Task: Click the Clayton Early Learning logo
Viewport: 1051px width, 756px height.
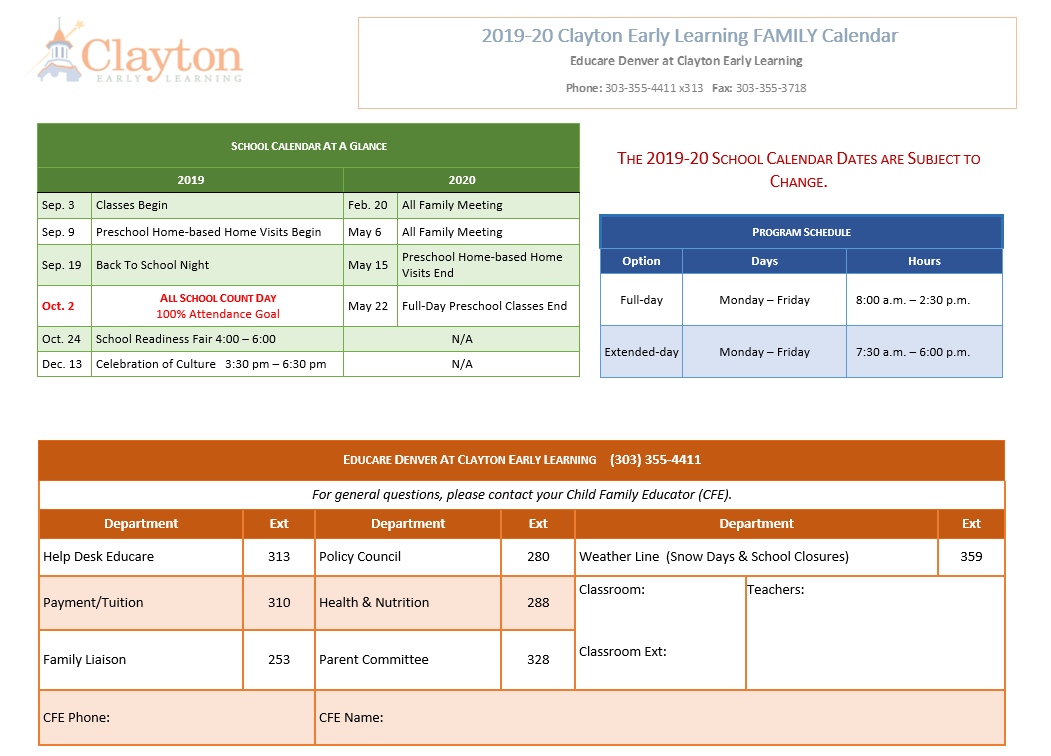Action: [137, 52]
